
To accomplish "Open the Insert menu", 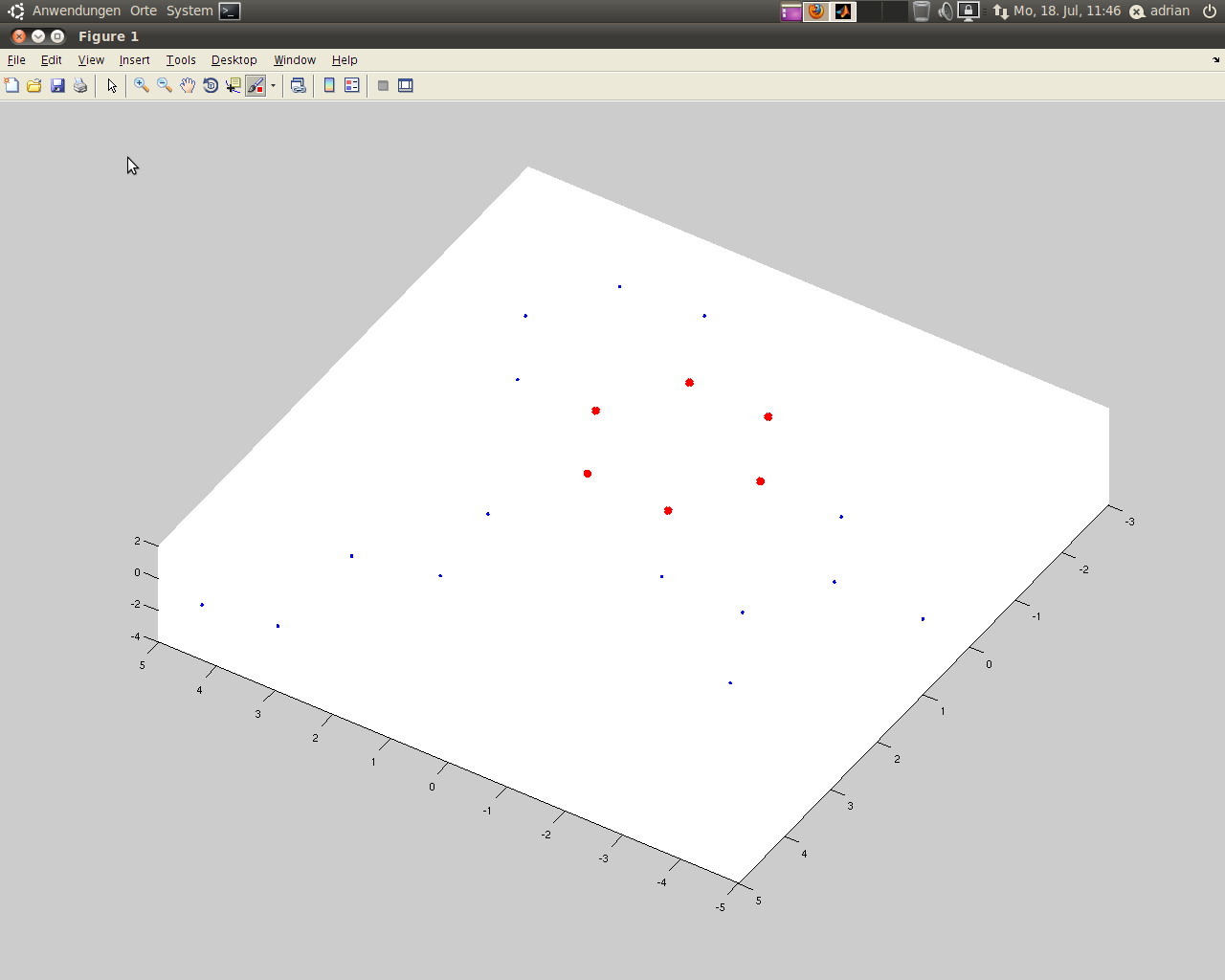I will click(x=134, y=59).
